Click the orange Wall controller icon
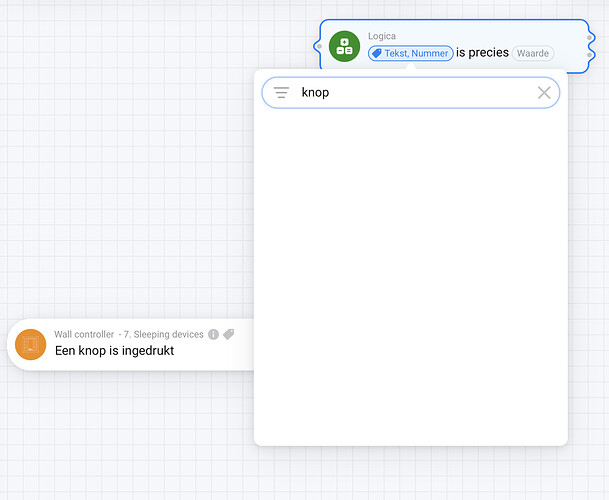609x500 pixels. [30, 345]
